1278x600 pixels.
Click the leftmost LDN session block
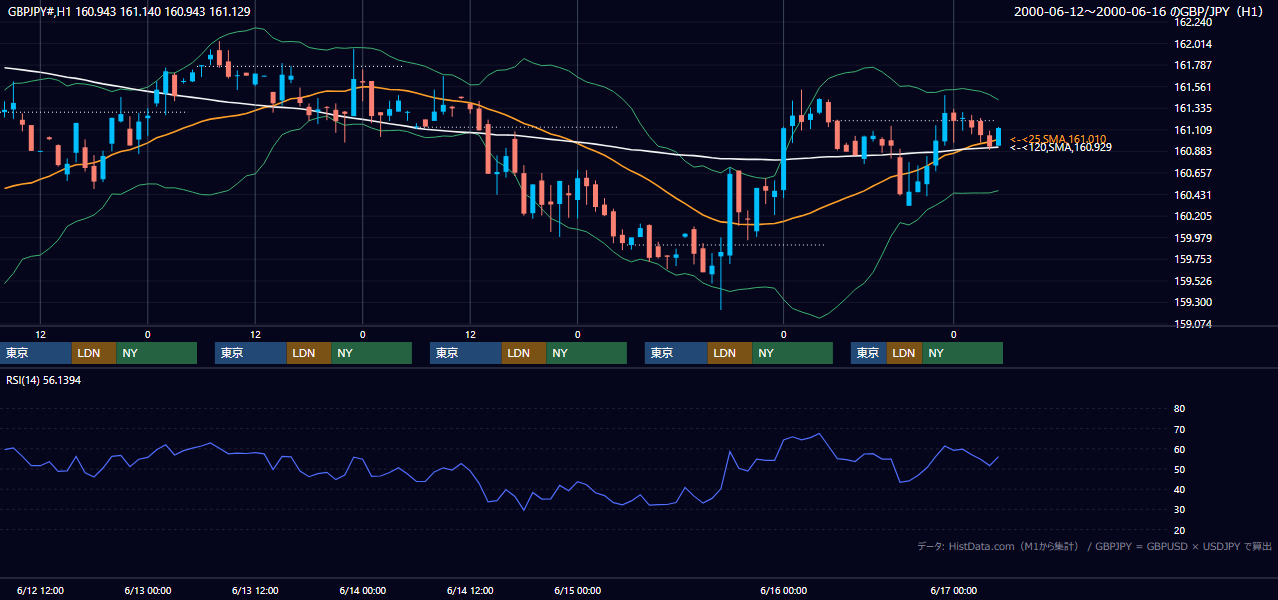point(94,353)
